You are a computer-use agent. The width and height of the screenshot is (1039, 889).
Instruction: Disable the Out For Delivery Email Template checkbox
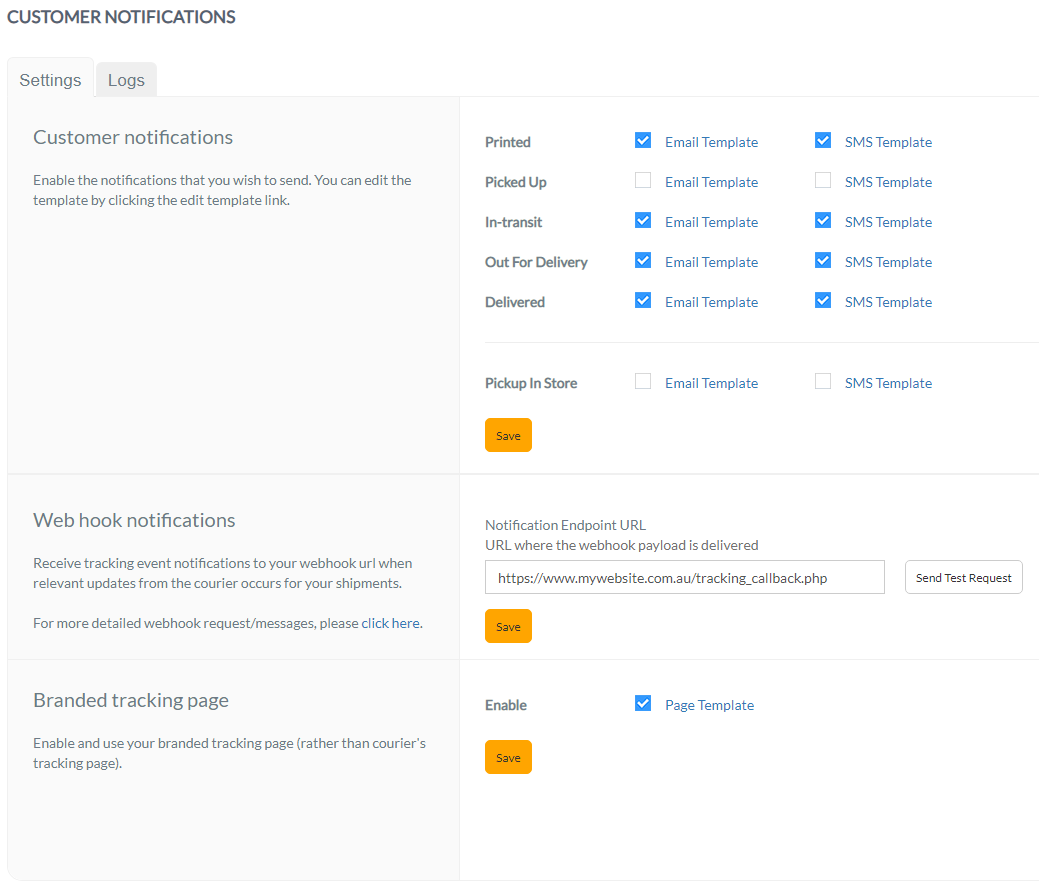pos(643,260)
